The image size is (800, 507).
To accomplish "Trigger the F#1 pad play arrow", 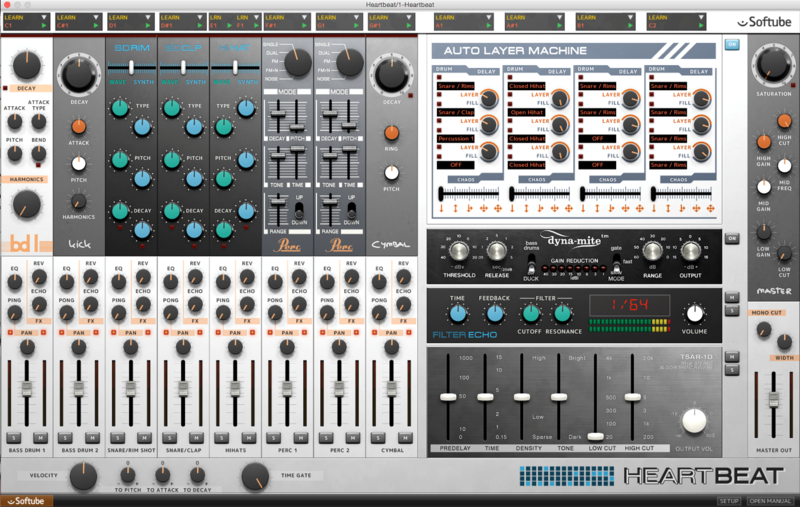I will 304,25.
